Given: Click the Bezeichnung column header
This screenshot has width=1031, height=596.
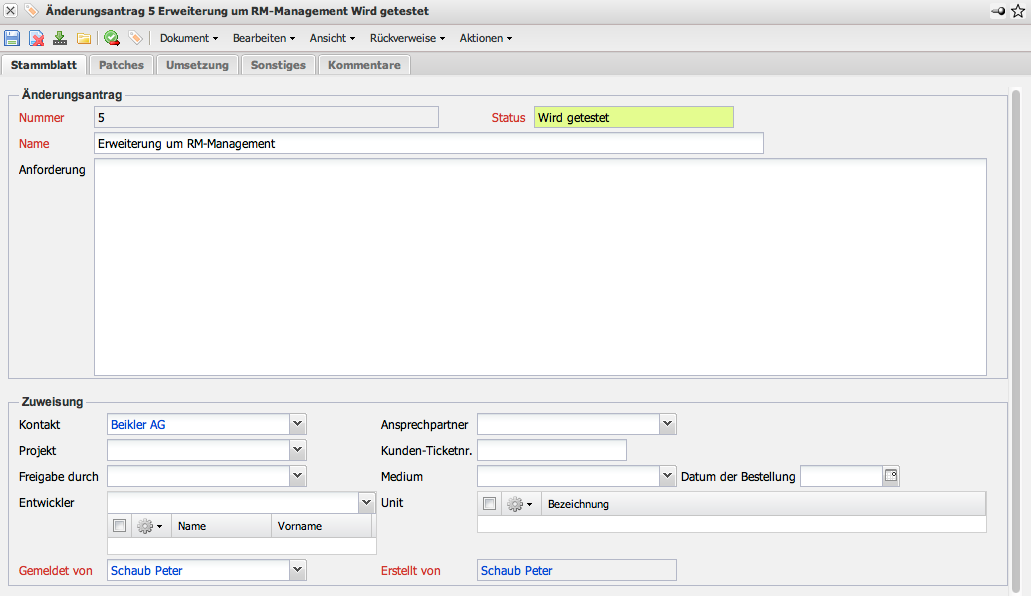Looking at the screenshot, I should click(x=578, y=504).
